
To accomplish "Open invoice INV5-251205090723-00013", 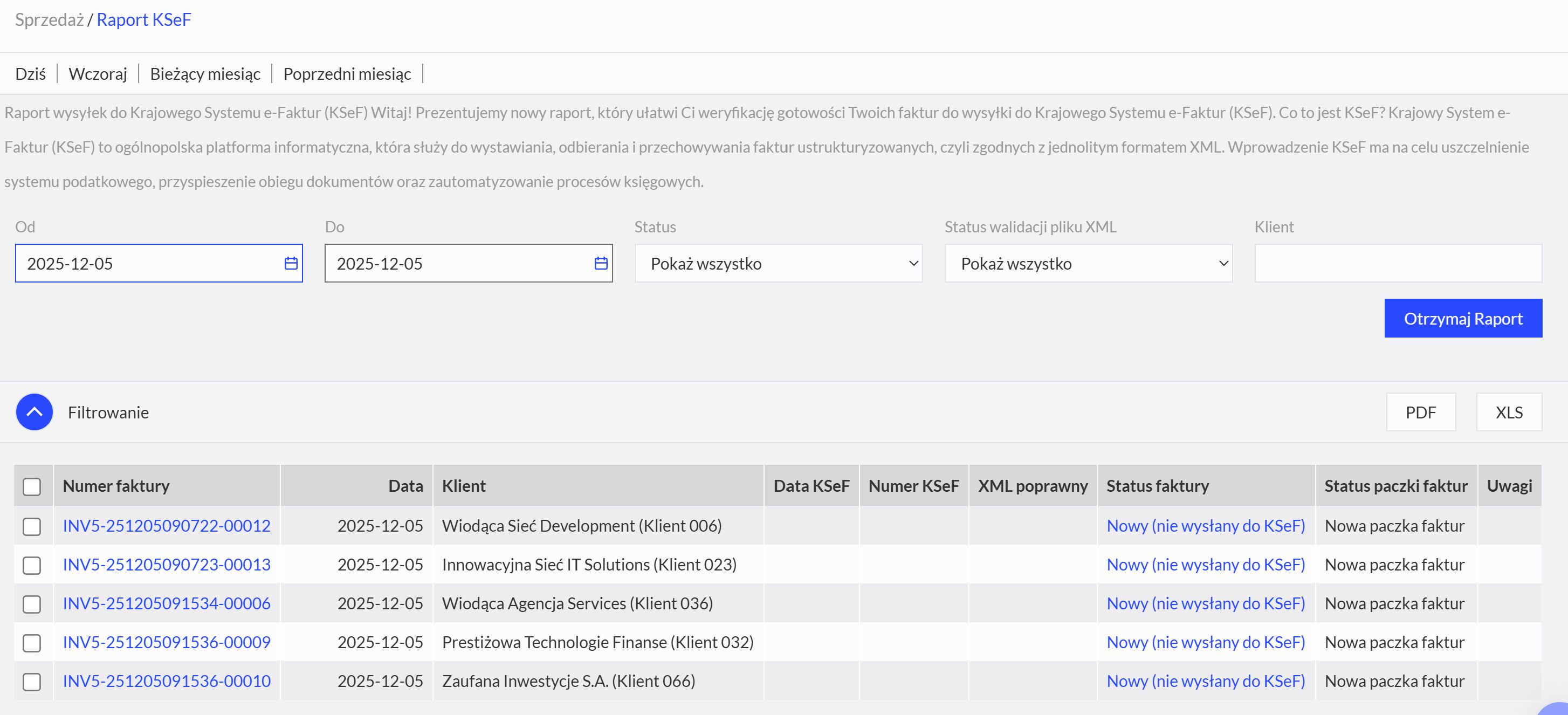I will pyautogui.click(x=167, y=565).
